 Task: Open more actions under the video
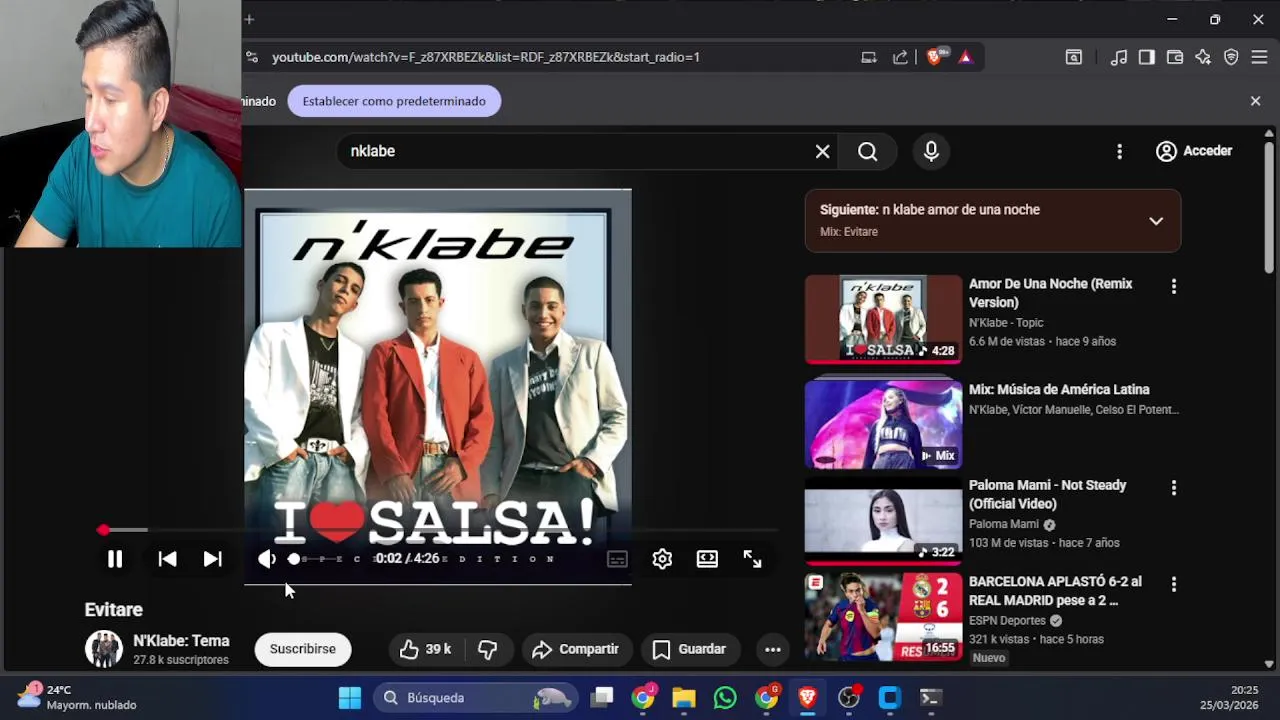(773, 649)
